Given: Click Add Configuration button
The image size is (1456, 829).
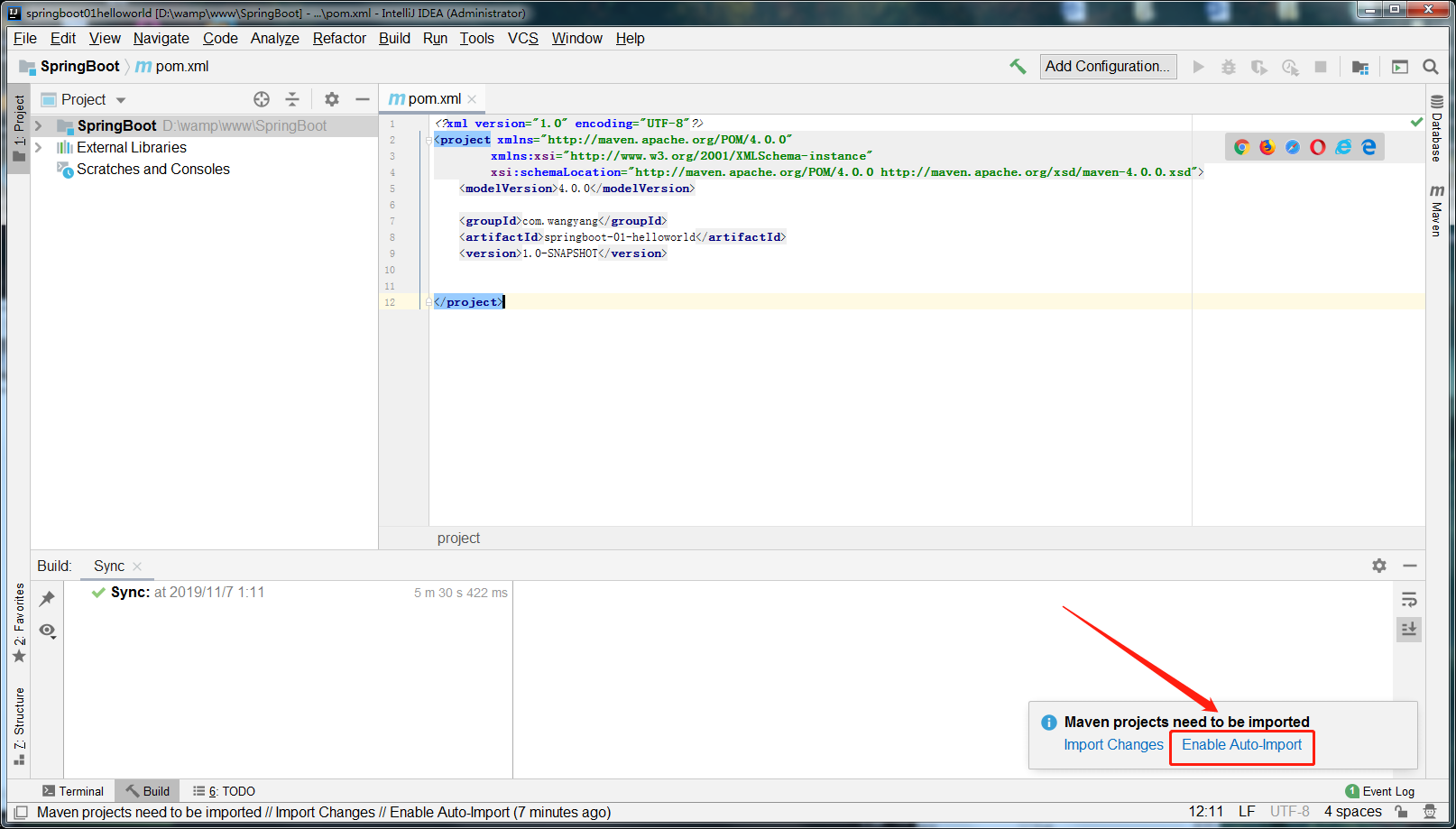Looking at the screenshot, I should (x=1108, y=67).
